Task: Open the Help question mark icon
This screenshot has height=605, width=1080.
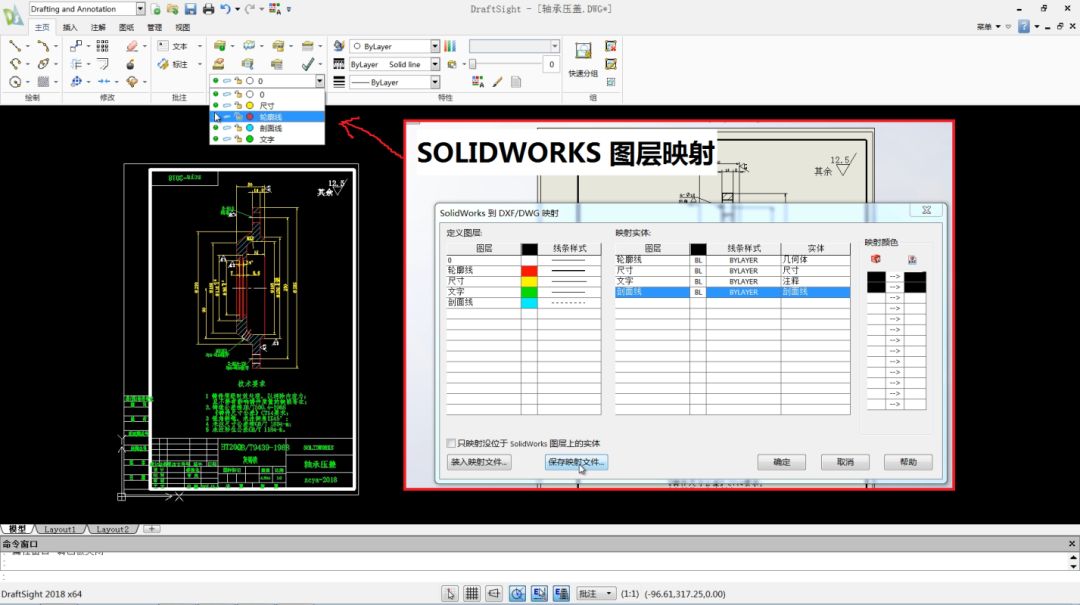Action: 1024,26
